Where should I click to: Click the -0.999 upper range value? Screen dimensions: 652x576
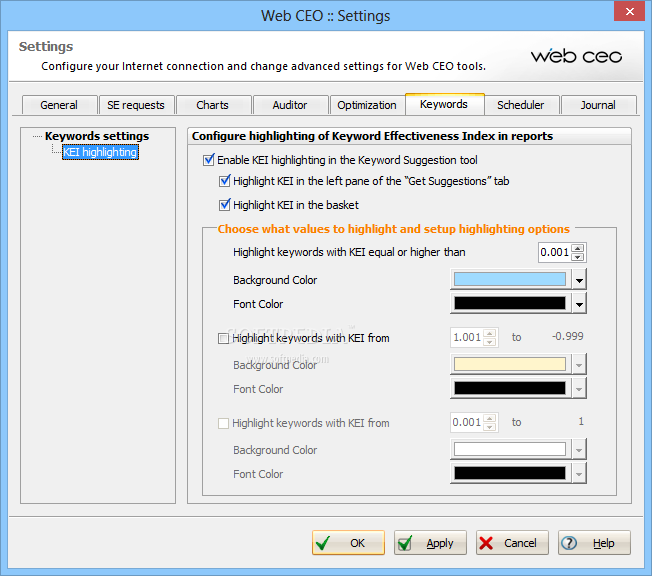click(x=568, y=336)
